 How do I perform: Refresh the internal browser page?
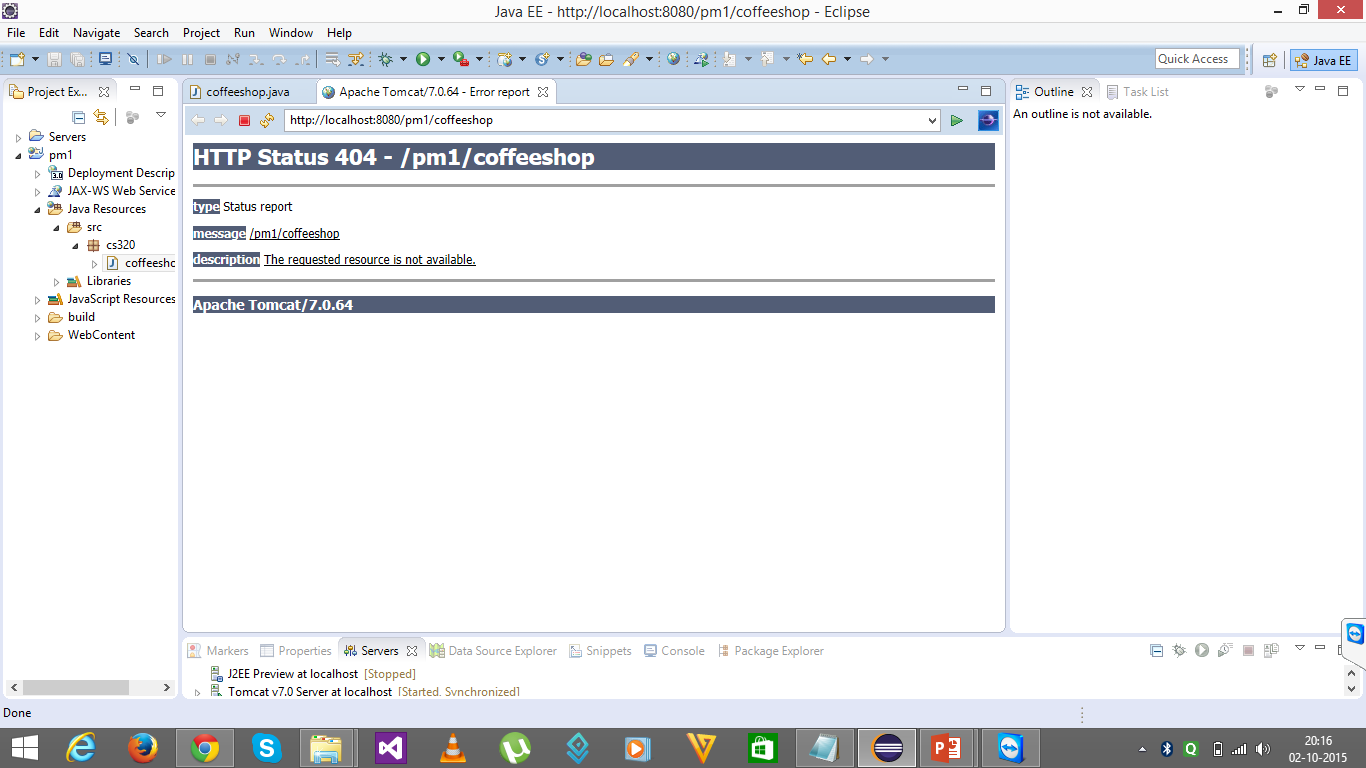pyautogui.click(x=266, y=121)
